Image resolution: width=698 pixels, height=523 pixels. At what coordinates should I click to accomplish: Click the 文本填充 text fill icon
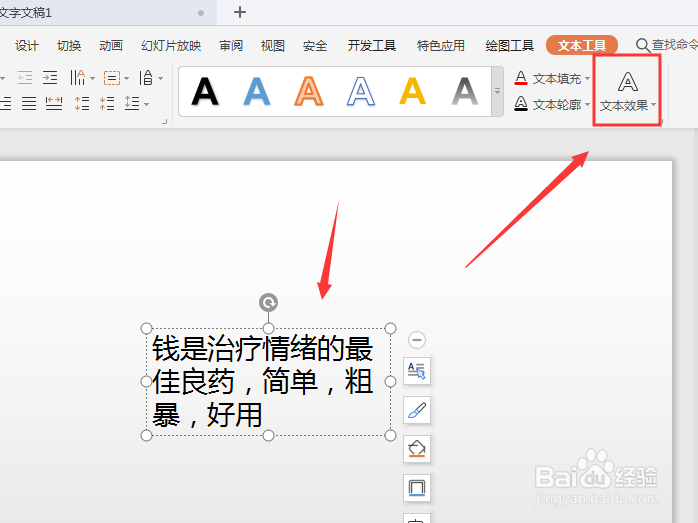point(521,78)
